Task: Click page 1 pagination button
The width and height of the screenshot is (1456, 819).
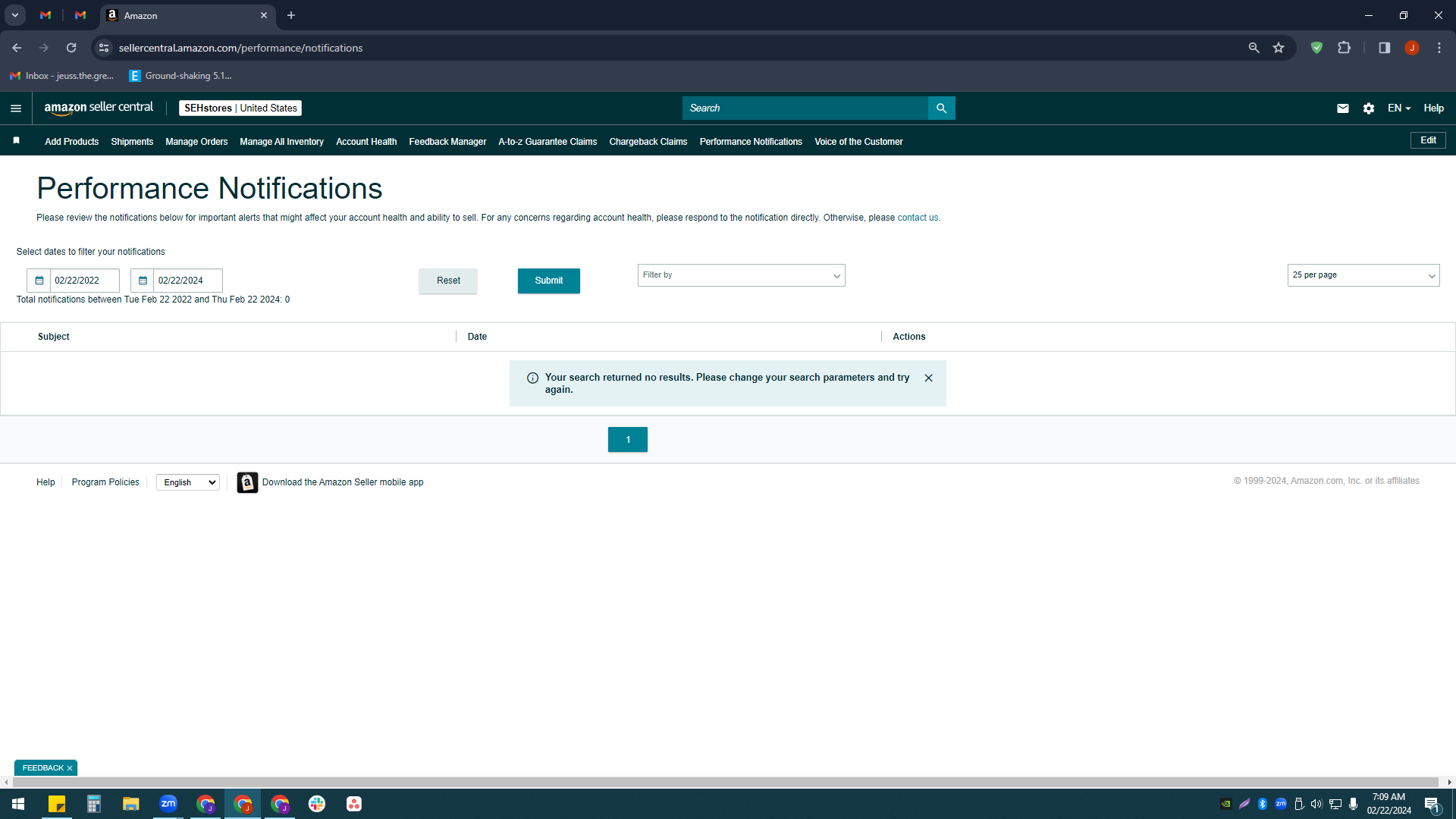Action: tap(628, 440)
